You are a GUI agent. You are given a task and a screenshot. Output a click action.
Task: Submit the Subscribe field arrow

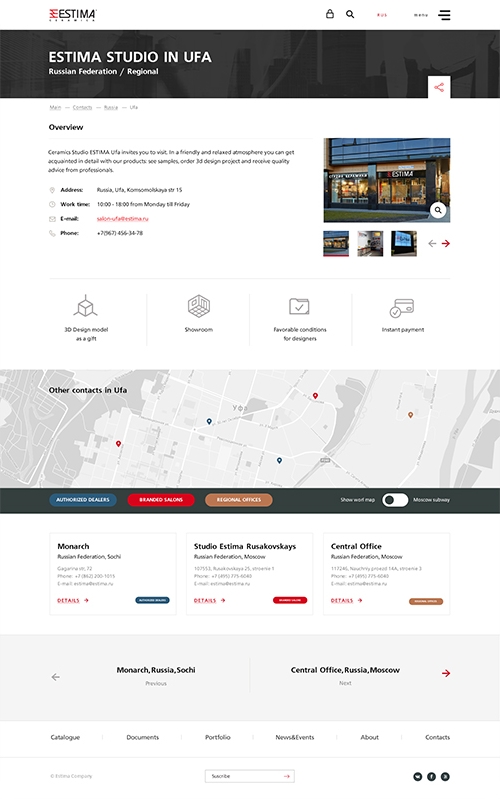(x=287, y=776)
